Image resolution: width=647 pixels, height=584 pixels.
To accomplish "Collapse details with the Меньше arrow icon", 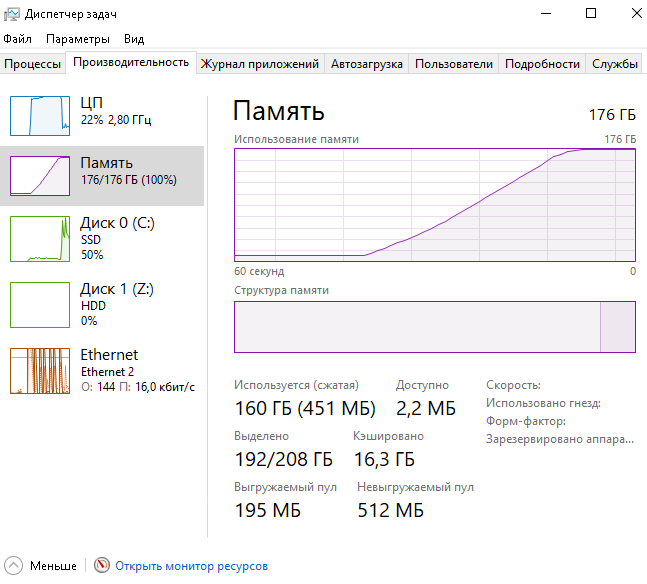I will [14, 566].
